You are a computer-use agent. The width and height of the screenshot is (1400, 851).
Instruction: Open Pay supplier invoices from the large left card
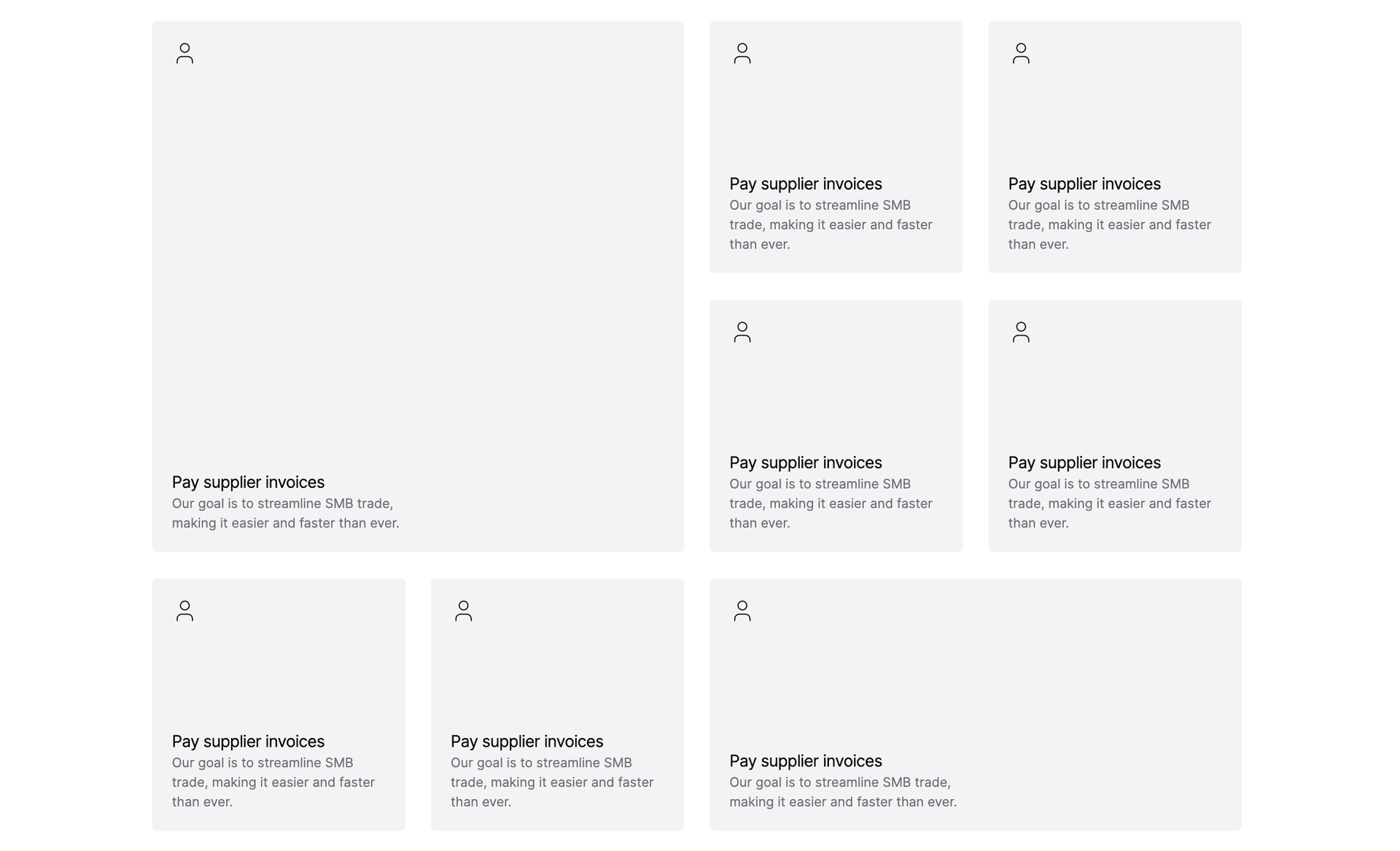248,482
